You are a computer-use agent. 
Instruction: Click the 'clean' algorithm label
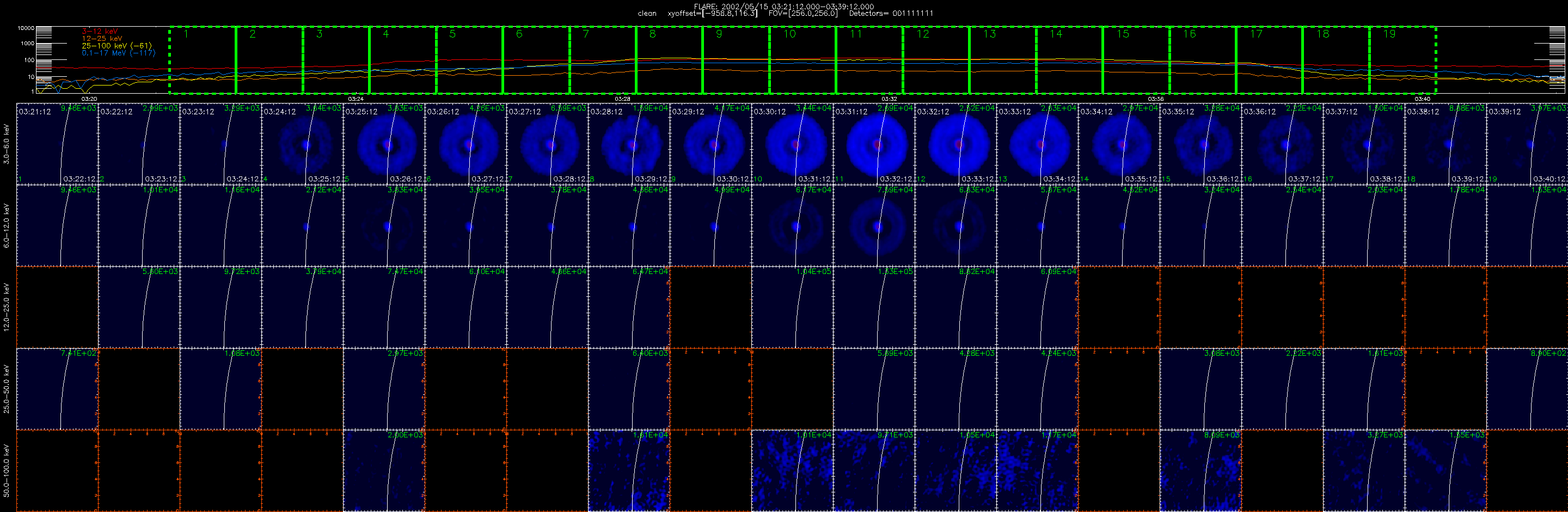647,14
